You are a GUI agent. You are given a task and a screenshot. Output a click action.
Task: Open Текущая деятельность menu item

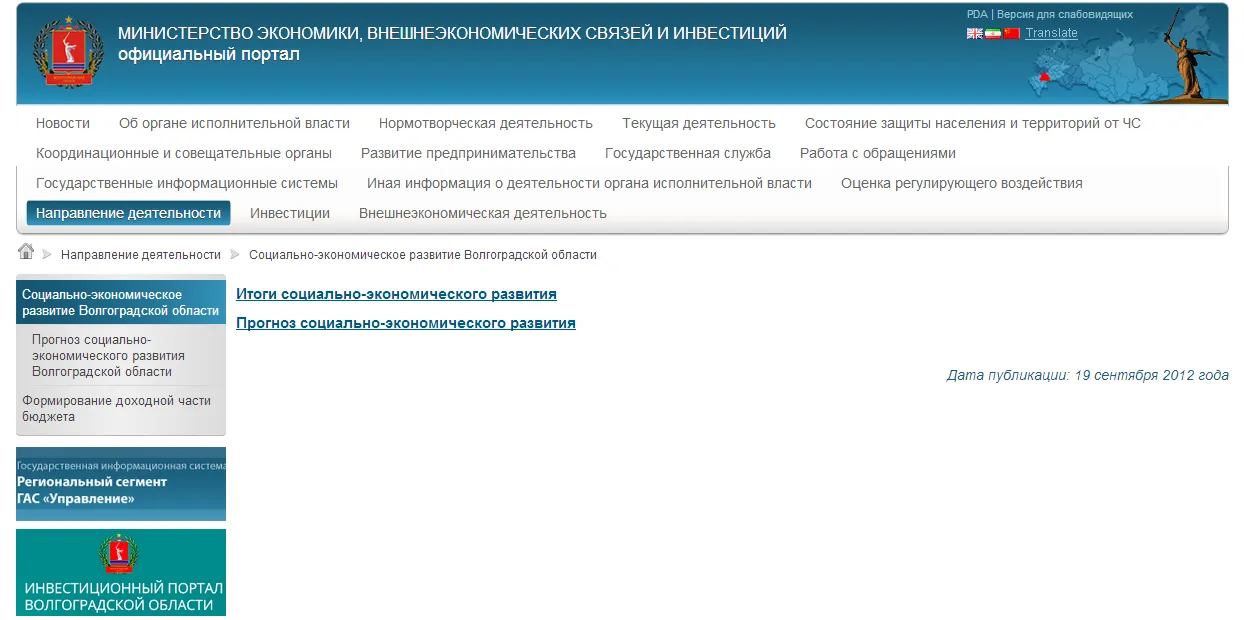click(699, 123)
